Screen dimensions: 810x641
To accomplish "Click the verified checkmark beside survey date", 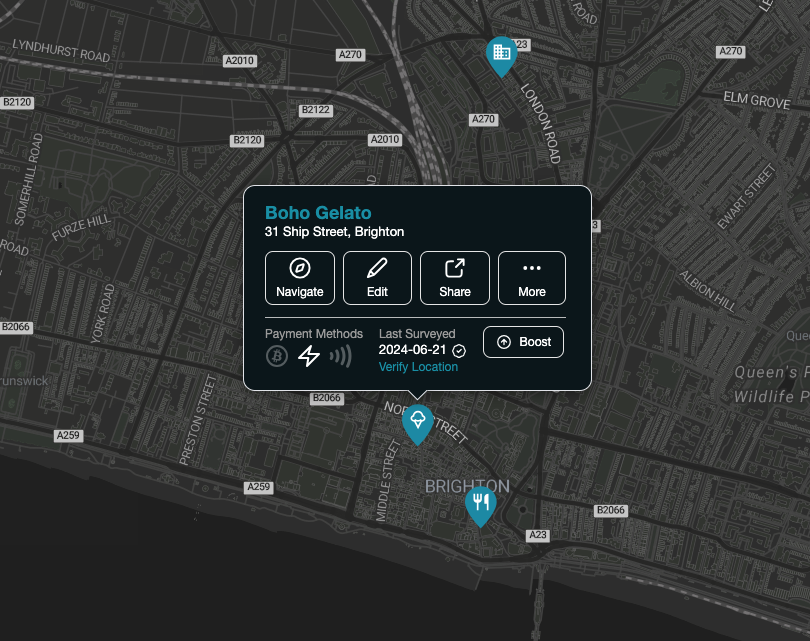I will coord(459,351).
